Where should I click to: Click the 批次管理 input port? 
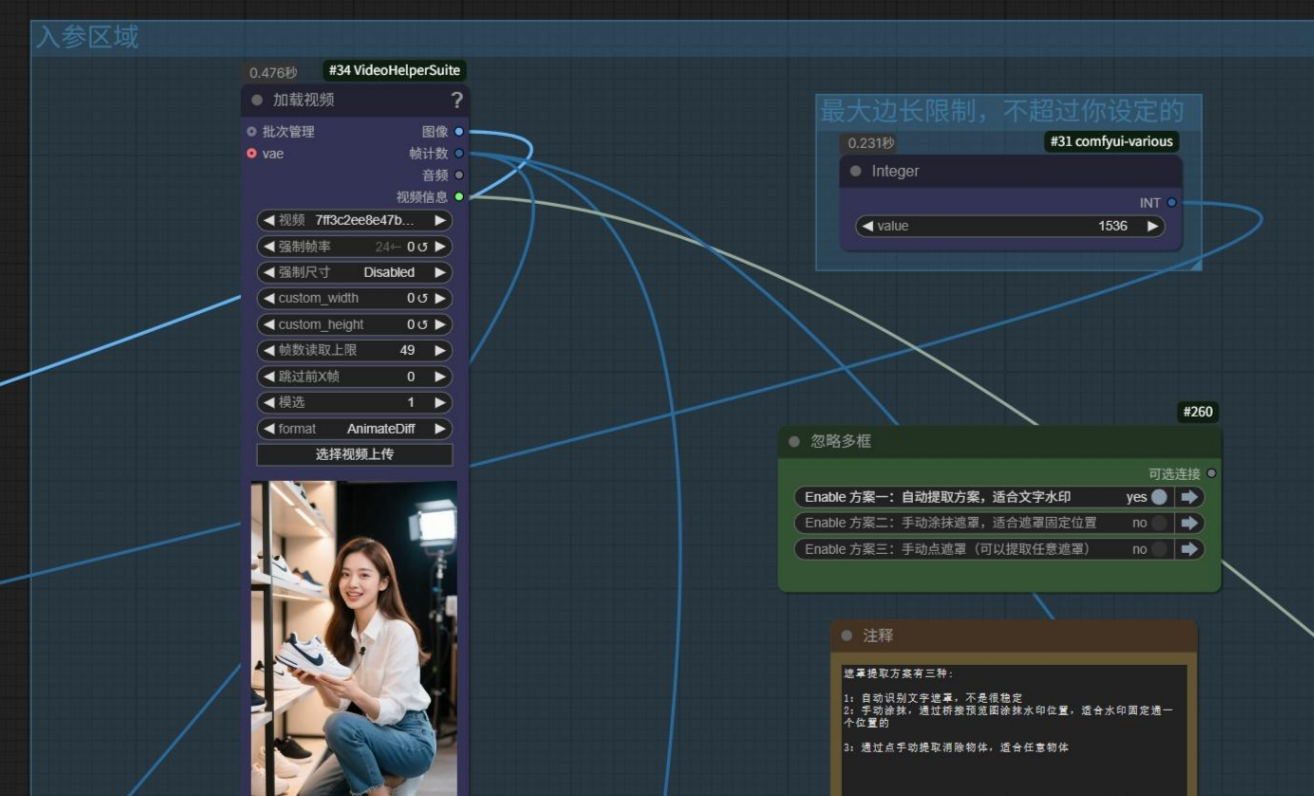pyautogui.click(x=251, y=131)
